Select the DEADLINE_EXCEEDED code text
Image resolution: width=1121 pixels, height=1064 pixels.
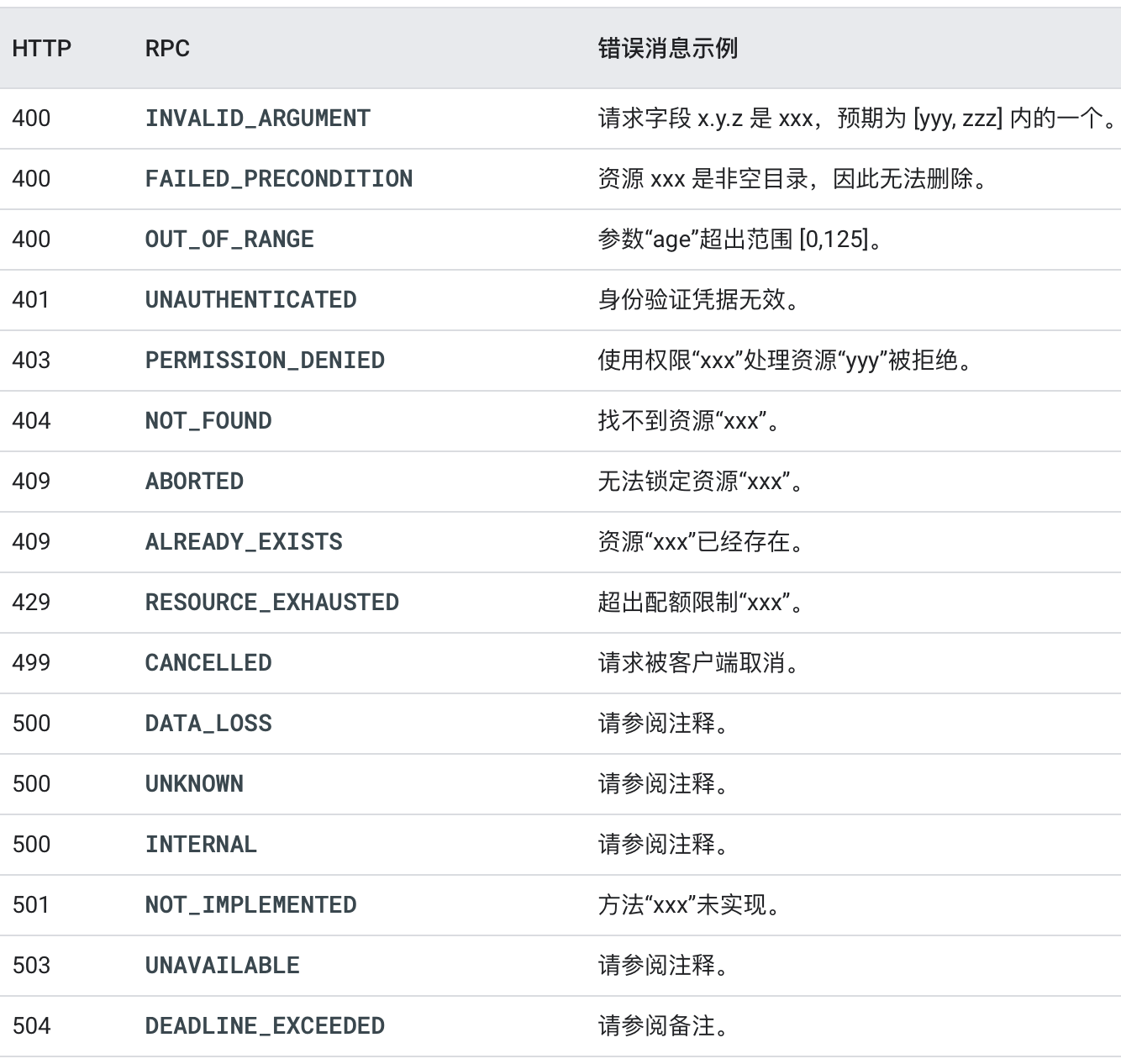265,1026
